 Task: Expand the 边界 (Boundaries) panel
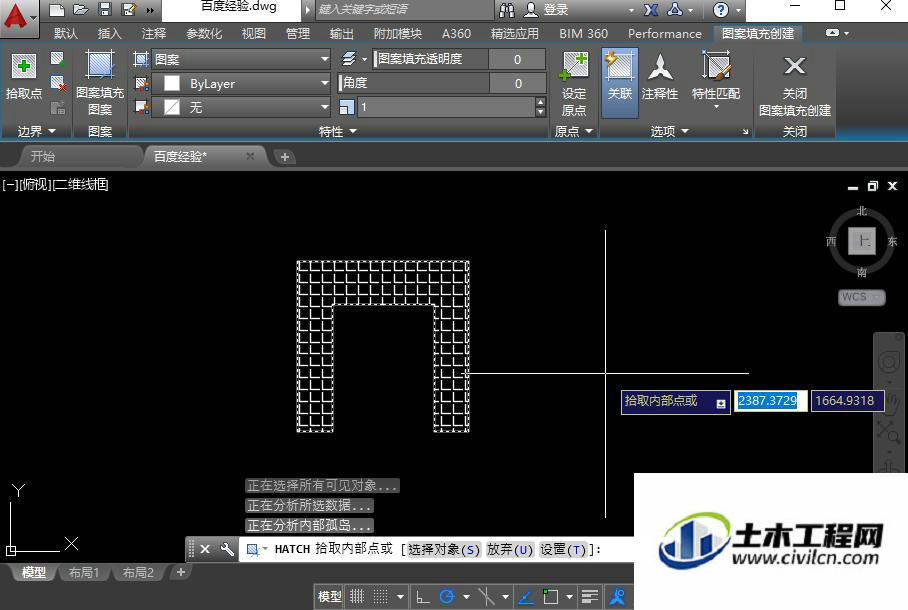(x=36, y=132)
